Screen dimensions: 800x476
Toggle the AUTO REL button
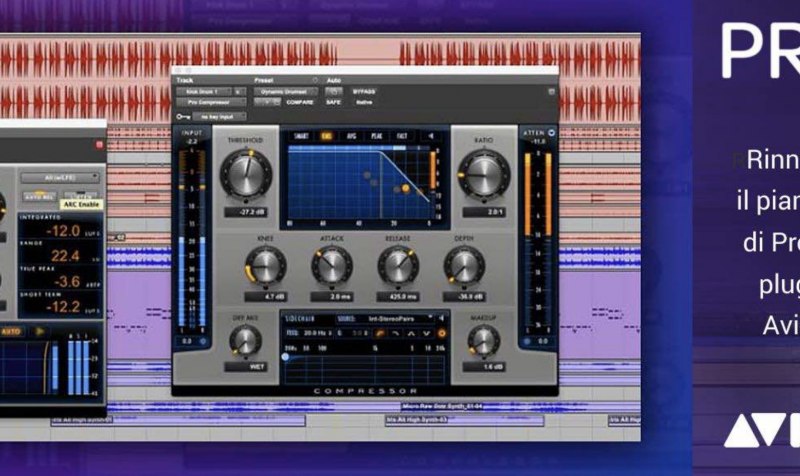point(38,197)
